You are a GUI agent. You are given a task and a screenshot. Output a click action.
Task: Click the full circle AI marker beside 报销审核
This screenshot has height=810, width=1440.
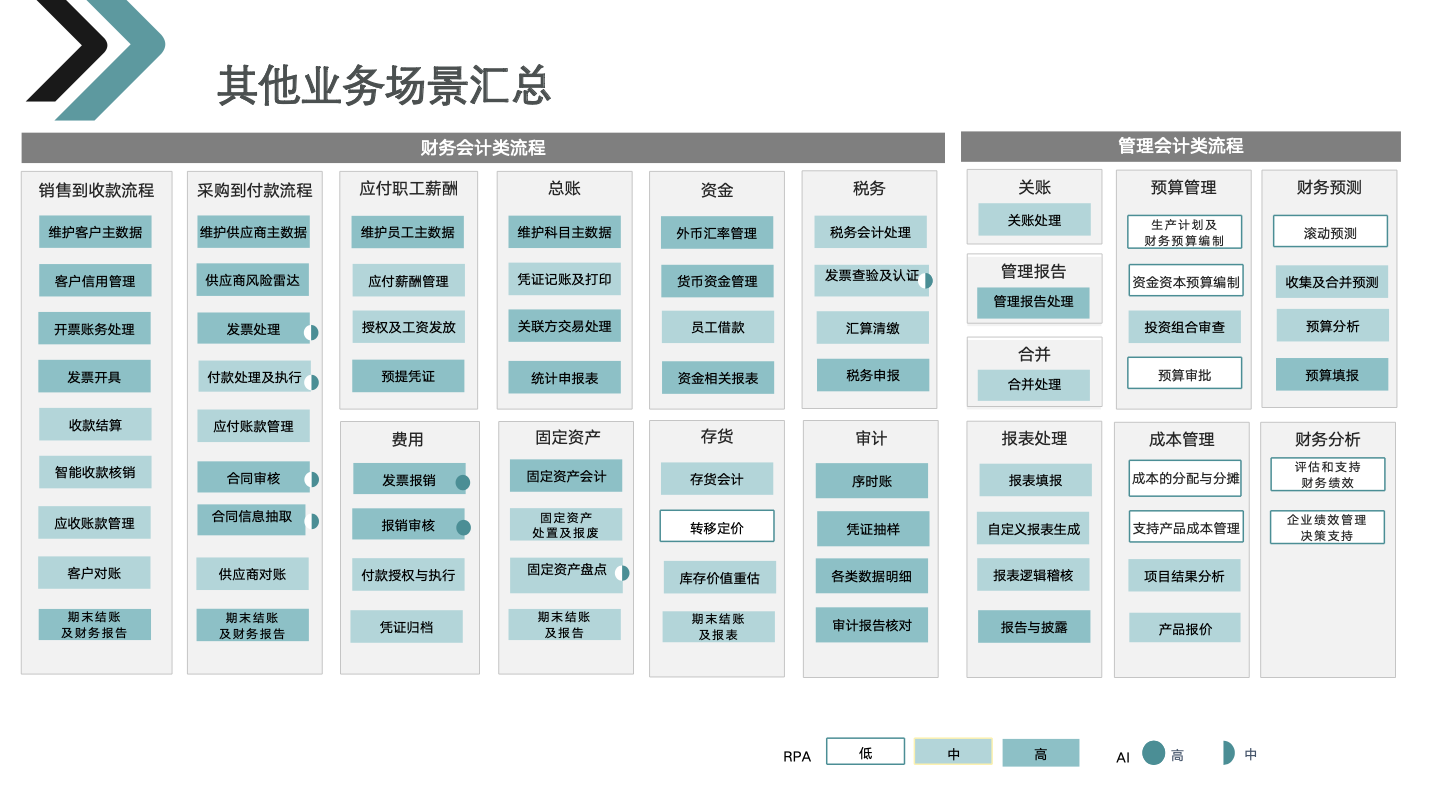point(463,528)
